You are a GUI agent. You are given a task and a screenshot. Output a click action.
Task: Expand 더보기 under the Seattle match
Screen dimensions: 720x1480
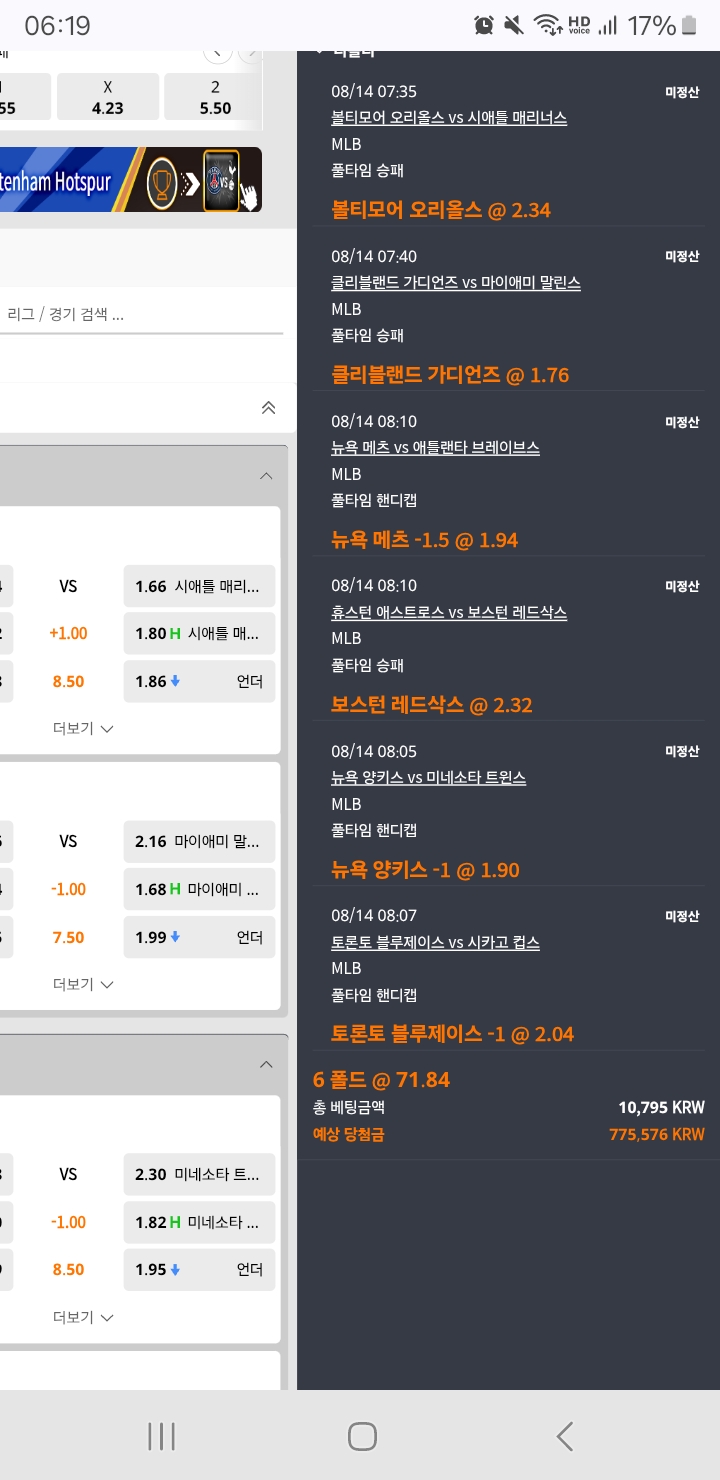(83, 728)
